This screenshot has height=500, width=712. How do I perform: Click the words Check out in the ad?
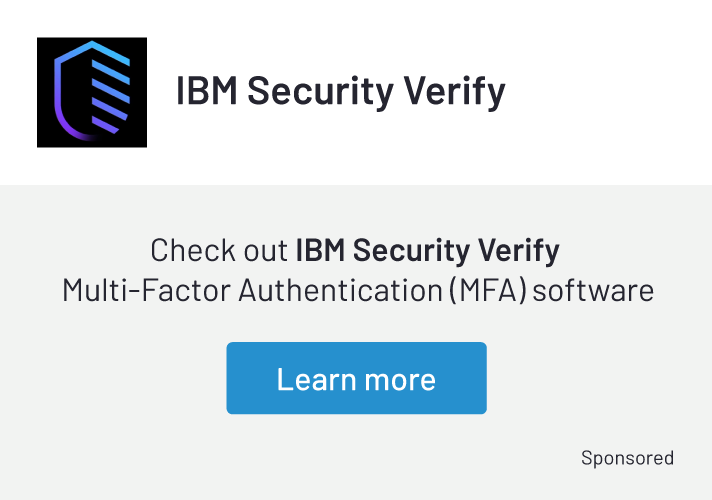tap(219, 250)
